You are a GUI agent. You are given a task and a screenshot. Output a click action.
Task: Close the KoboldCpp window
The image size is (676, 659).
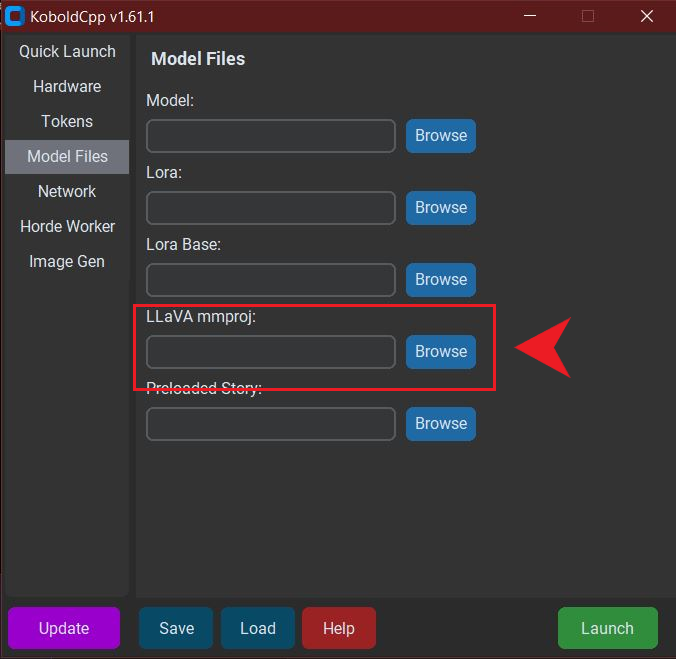(x=647, y=16)
